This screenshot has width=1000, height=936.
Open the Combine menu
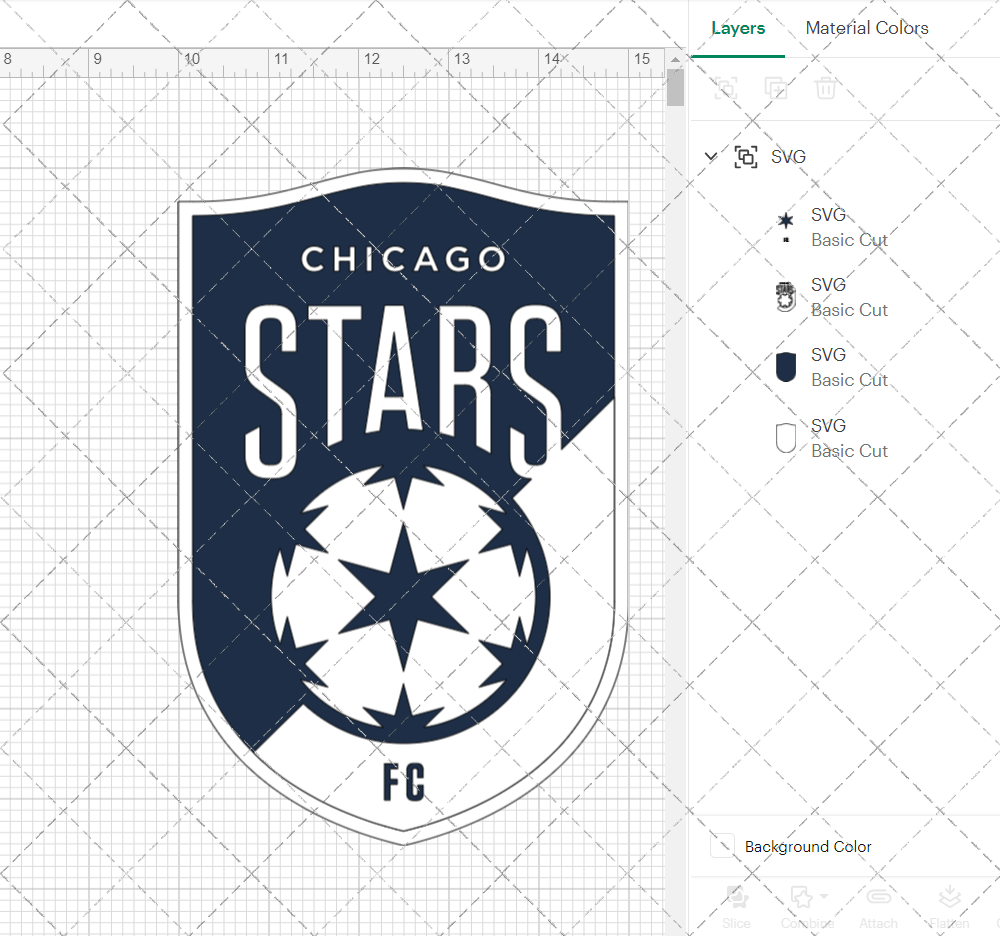click(x=807, y=907)
